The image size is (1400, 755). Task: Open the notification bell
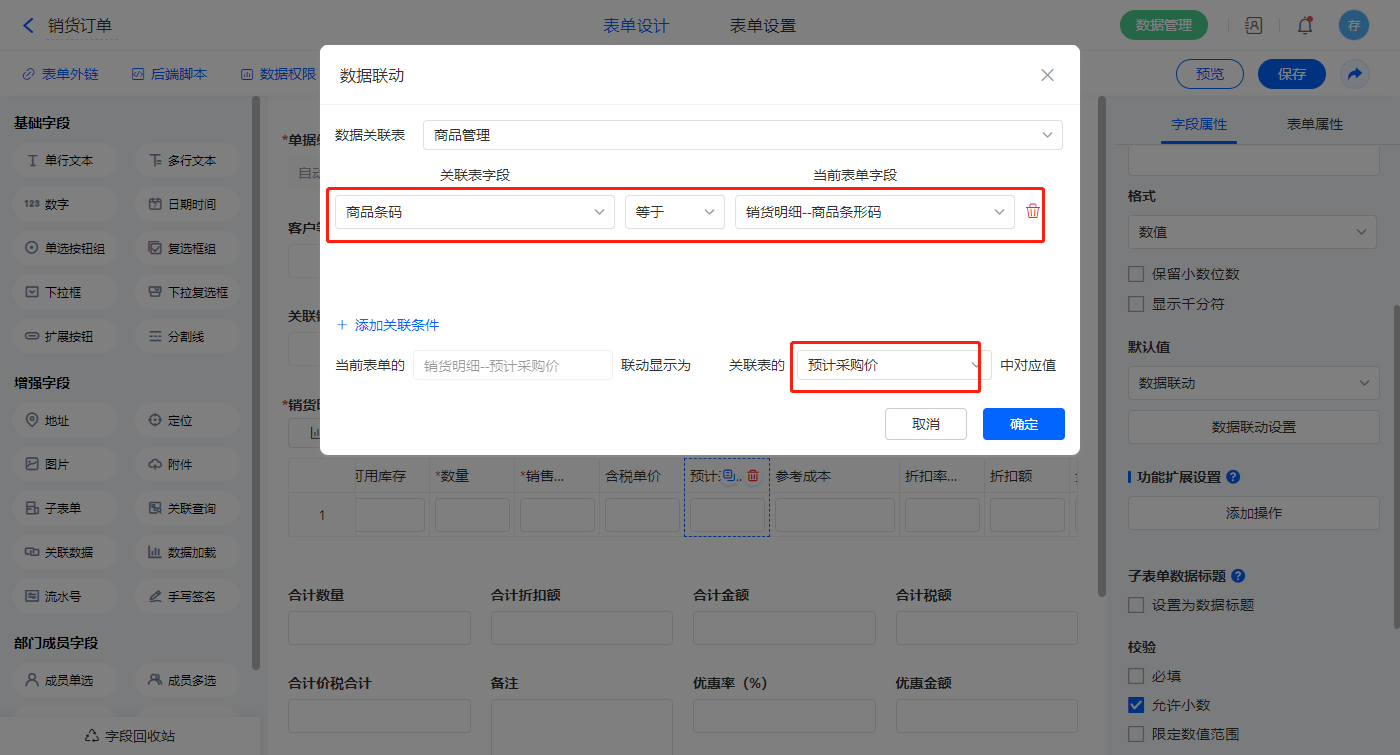(x=1304, y=26)
